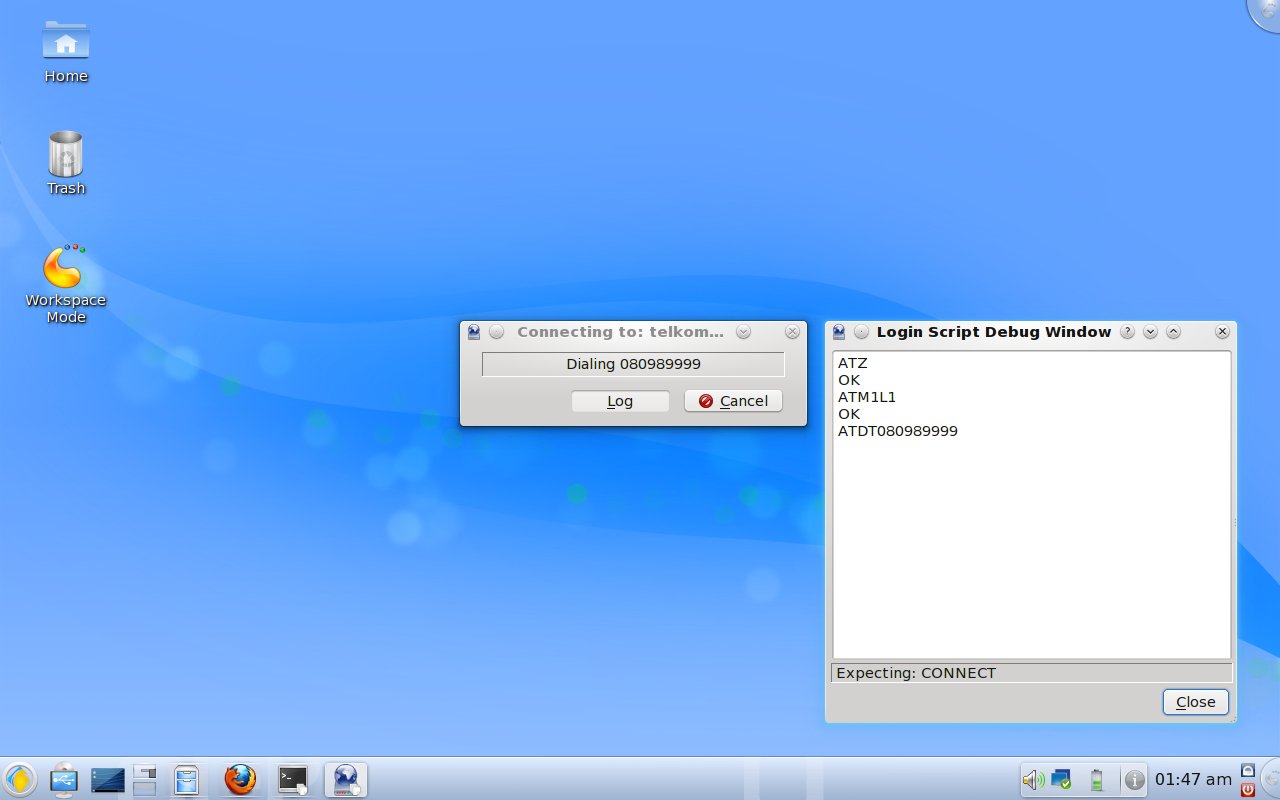Open the file manager cabinet icon in taskbar

click(187, 779)
